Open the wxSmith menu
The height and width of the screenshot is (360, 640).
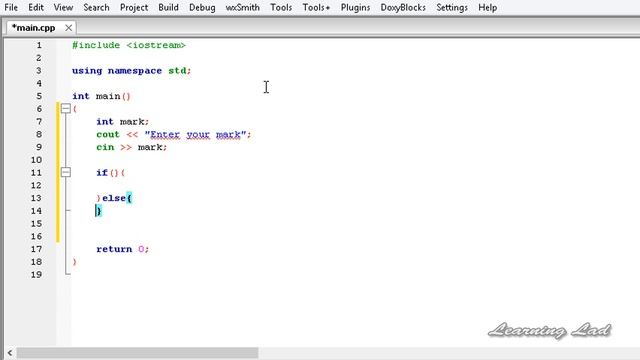242,7
